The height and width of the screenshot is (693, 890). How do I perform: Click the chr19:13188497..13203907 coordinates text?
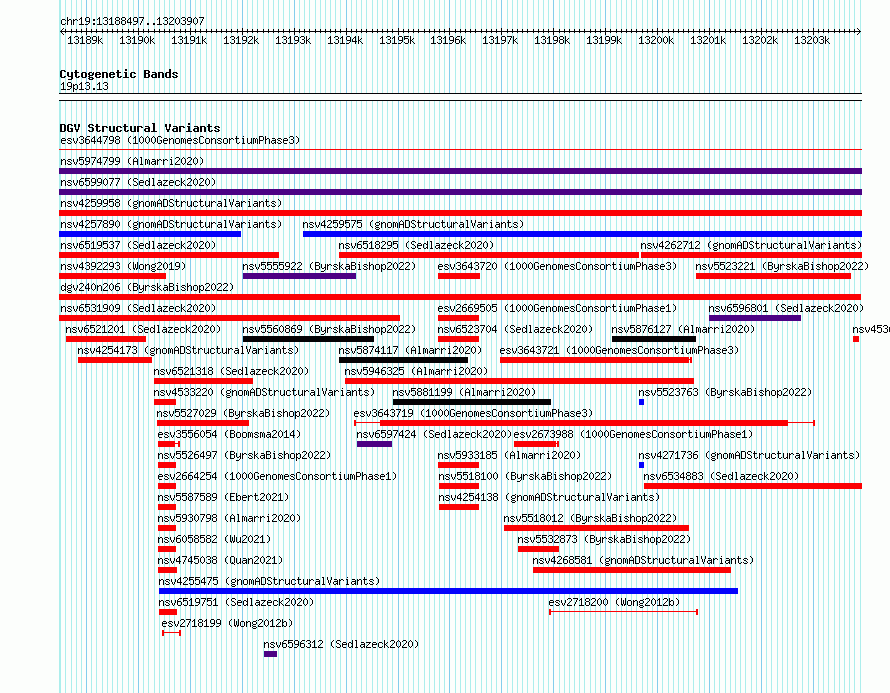tap(132, 21)
